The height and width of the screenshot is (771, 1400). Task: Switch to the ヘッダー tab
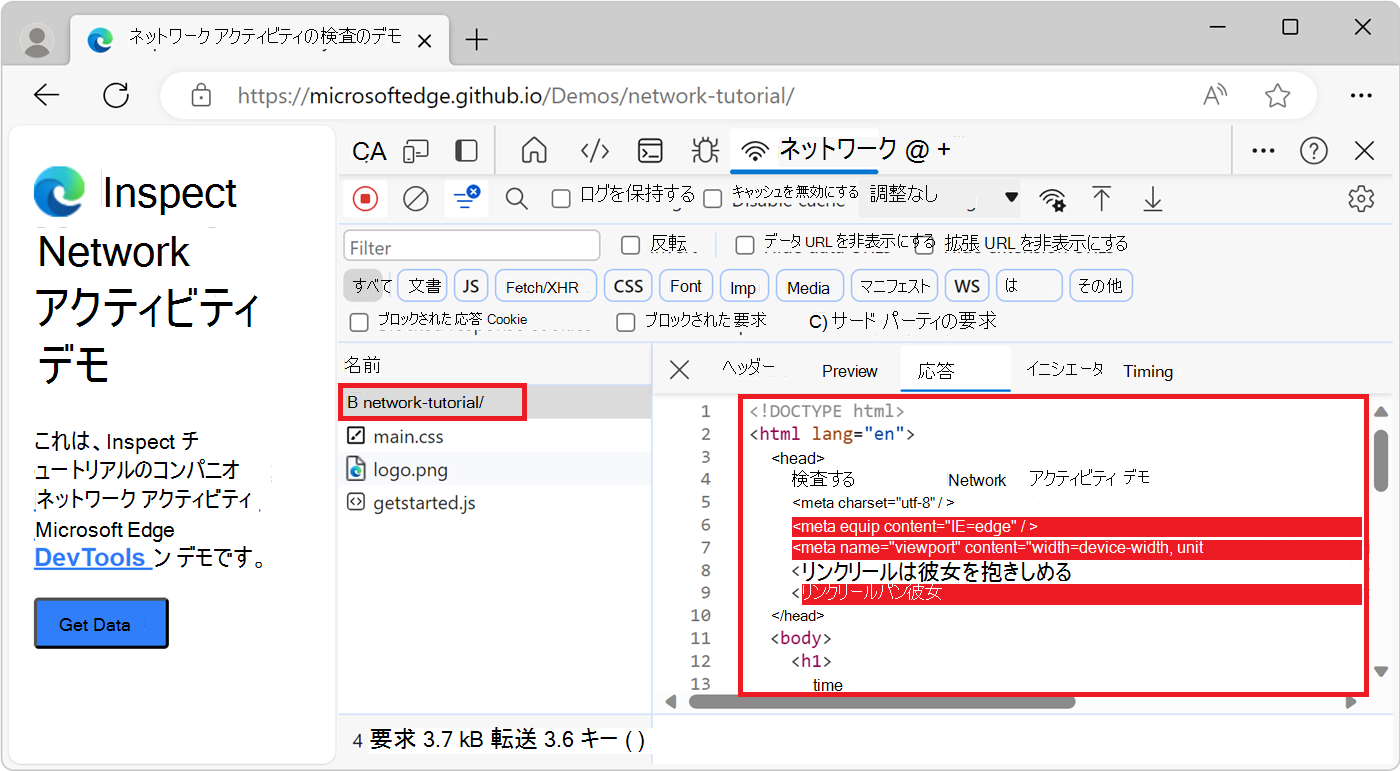pos(748,370)
